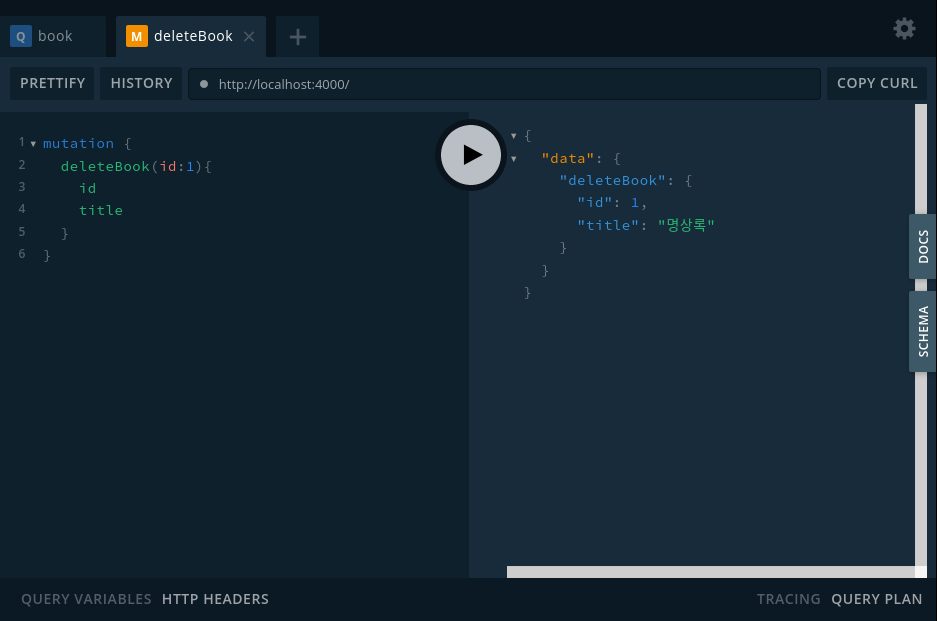Collapse the mutation block fold arrow
The image size is (937, 621).
pos(33,144)
